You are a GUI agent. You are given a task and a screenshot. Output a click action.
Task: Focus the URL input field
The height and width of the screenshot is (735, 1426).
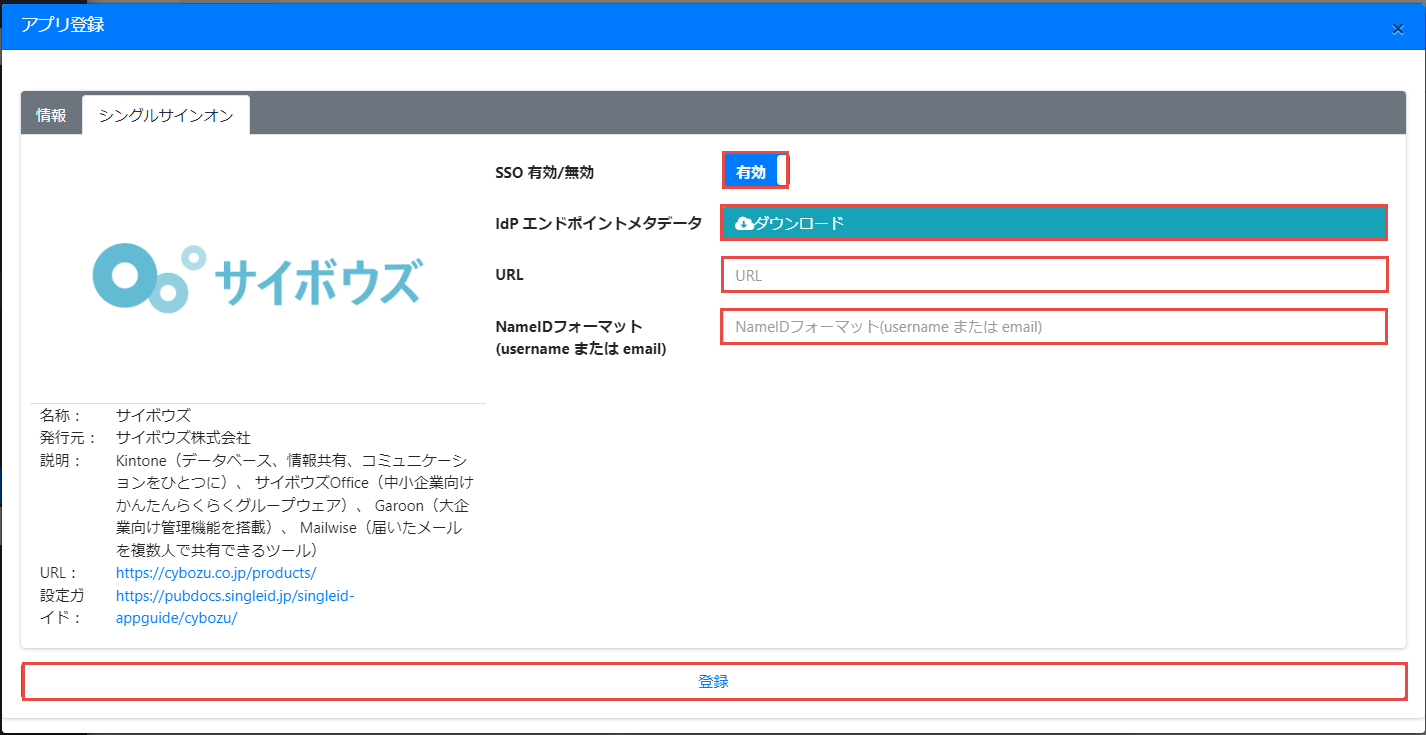pyautogui.click(x=1054, y=275)
